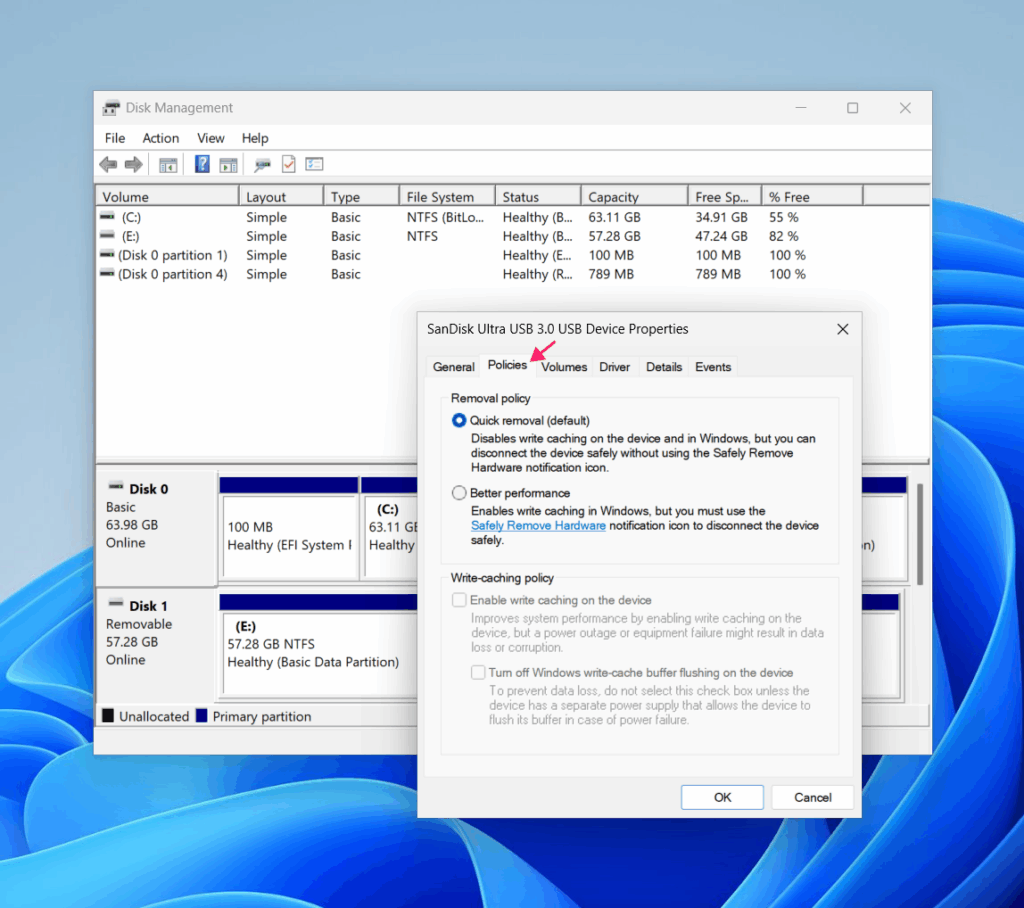Click the Disk Management title bar app icon

[x=112, y=108]
